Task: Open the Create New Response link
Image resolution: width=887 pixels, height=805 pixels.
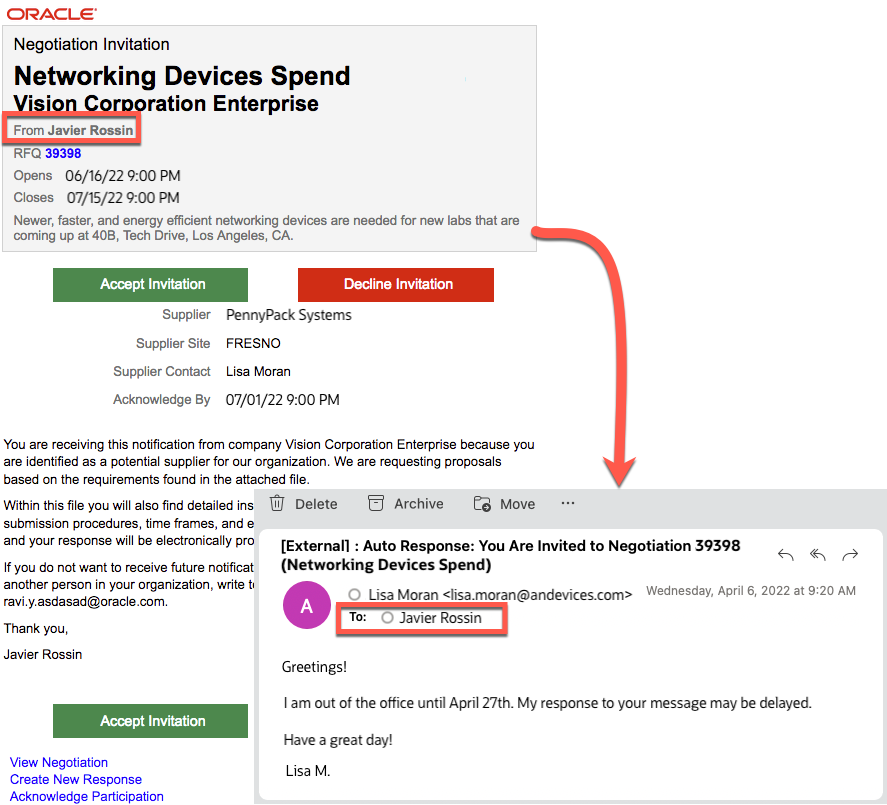Action: (x=76, y=780)
